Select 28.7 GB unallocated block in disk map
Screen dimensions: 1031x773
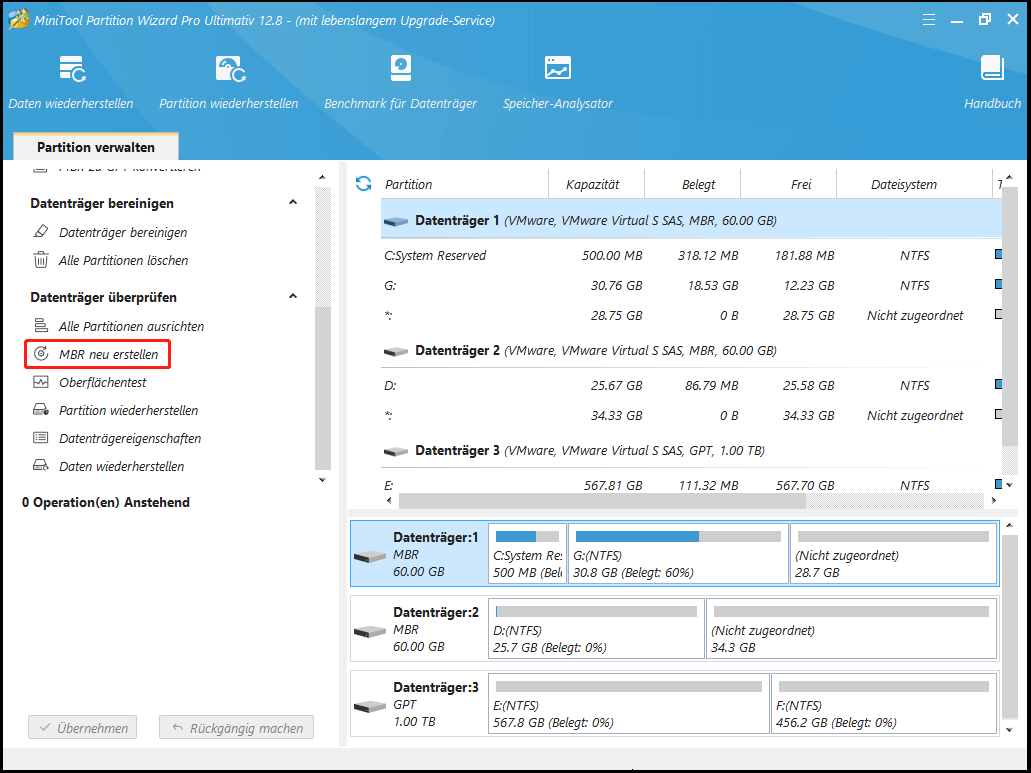(893, 553)
